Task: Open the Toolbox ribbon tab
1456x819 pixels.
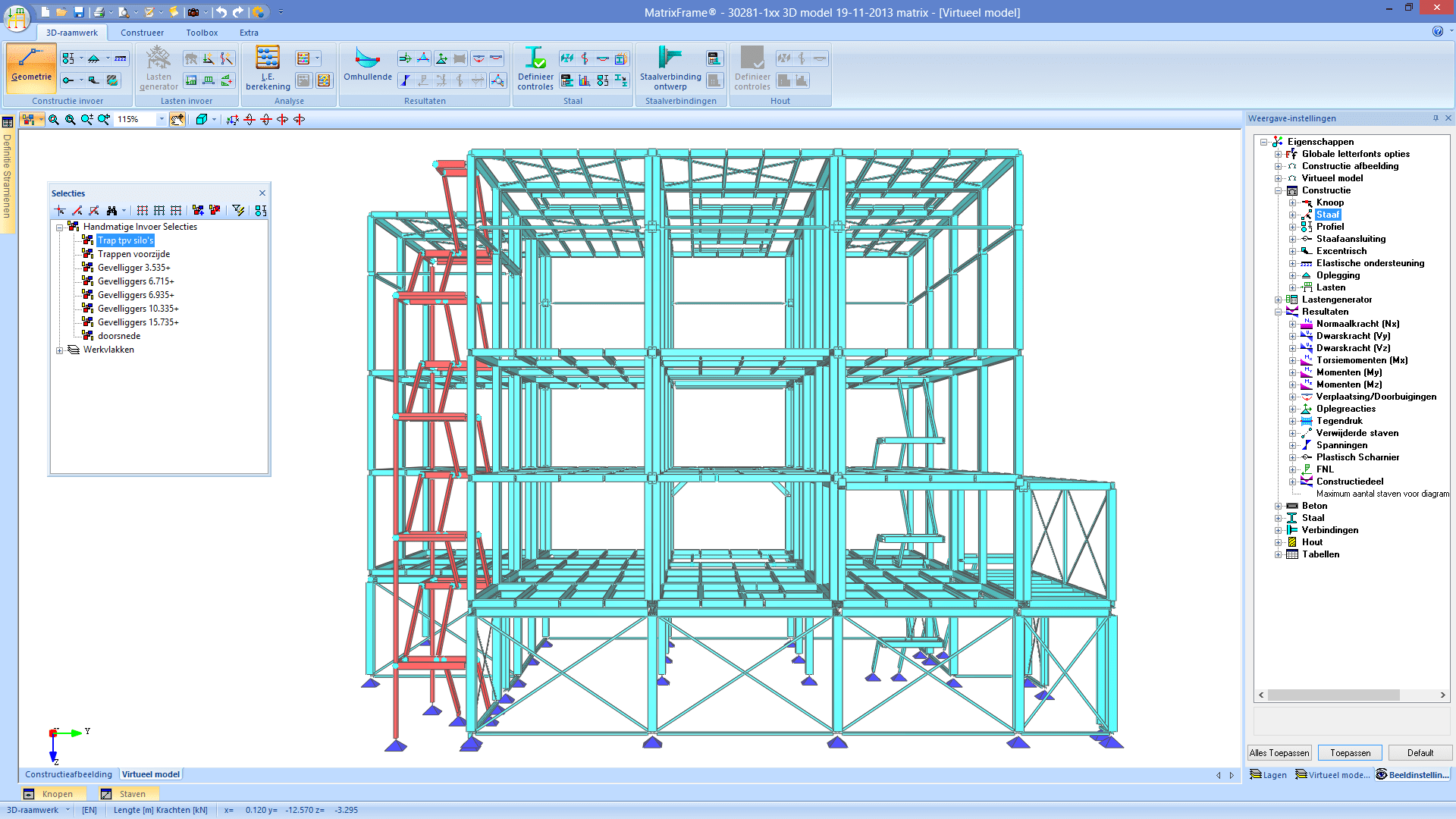Action: [202, 33]
